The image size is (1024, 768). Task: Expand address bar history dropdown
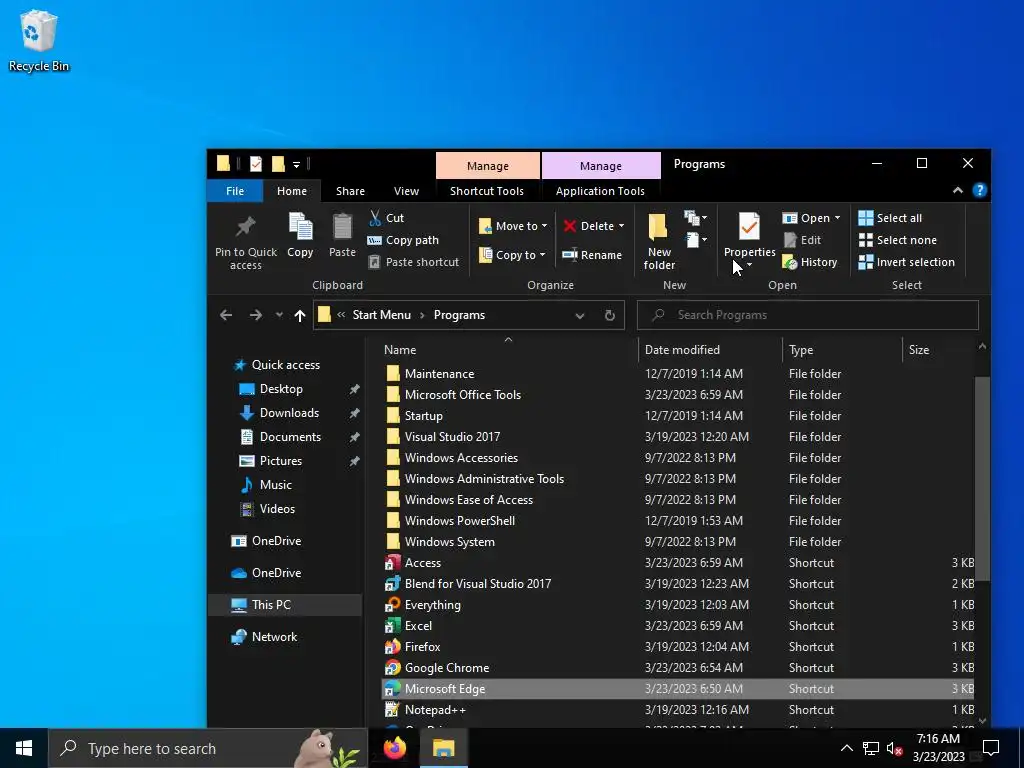579,315
